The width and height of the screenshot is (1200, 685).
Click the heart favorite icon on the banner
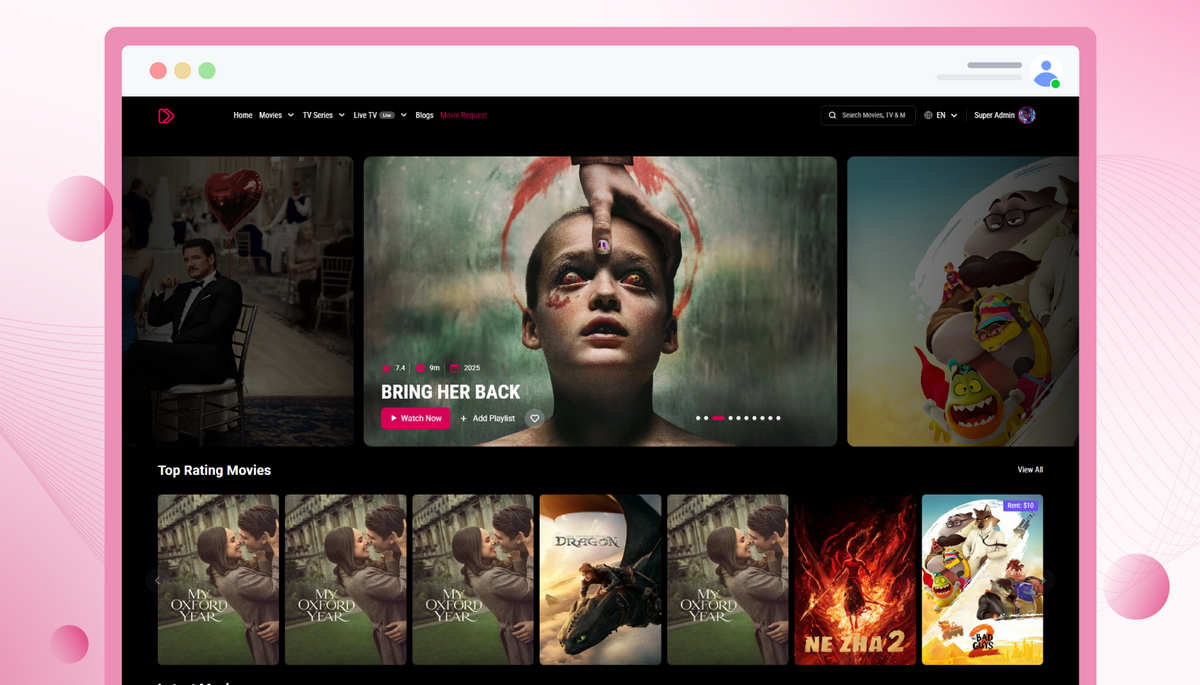coord(535,418)
